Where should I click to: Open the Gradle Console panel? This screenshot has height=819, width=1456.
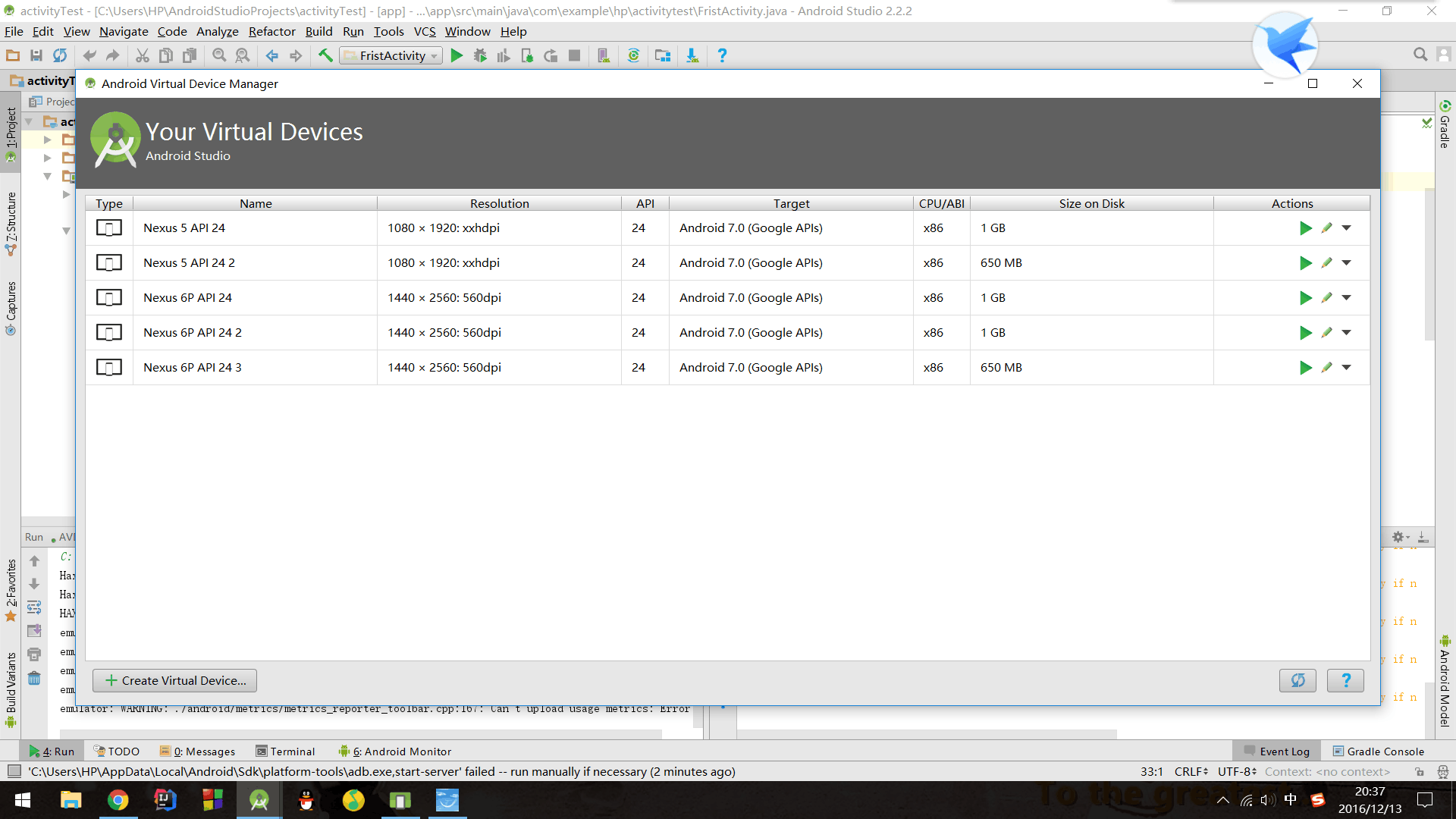[1378, 752]
